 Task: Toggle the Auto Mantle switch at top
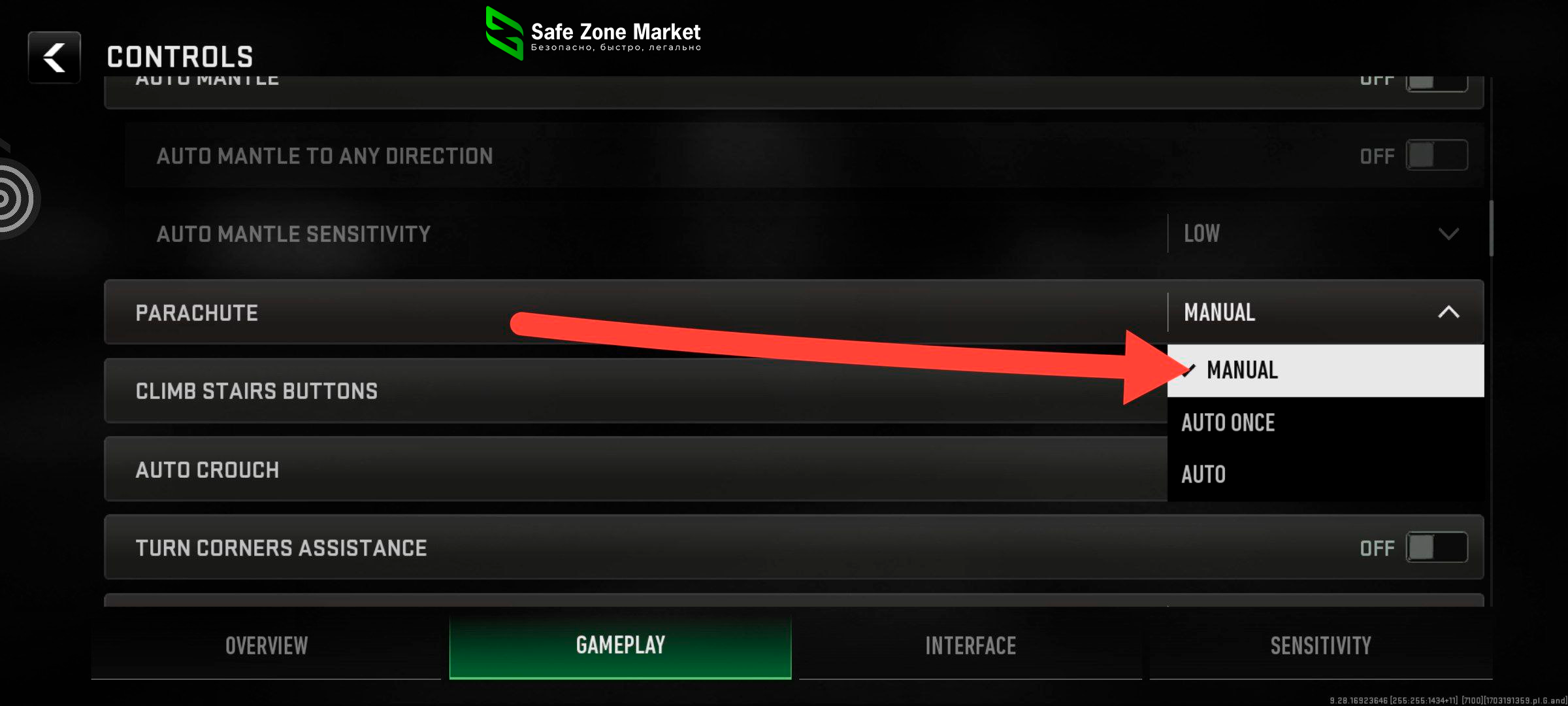coord(1437,82)
